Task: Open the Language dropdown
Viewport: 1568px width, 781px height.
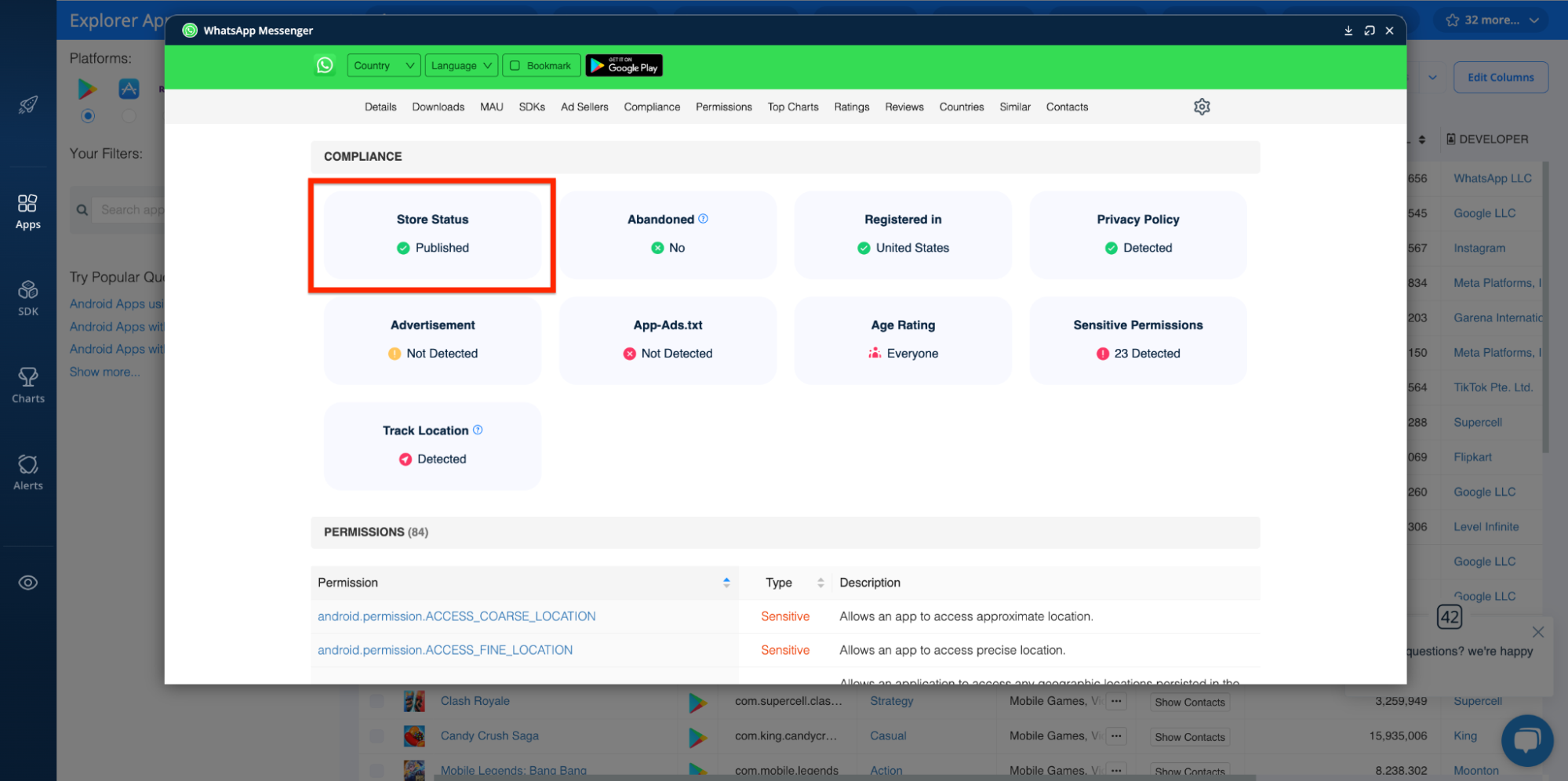Action: click(461, 66)
